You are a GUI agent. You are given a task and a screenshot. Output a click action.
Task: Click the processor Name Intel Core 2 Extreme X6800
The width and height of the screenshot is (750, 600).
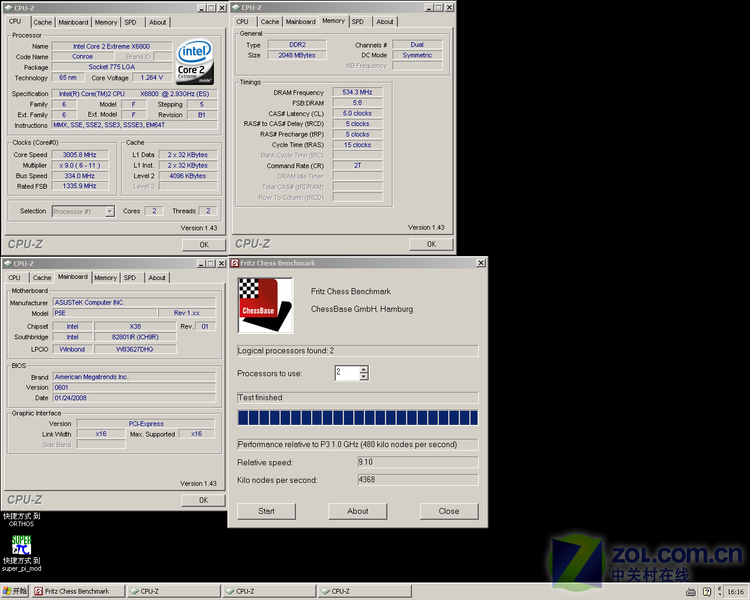[x=111, y=46]
